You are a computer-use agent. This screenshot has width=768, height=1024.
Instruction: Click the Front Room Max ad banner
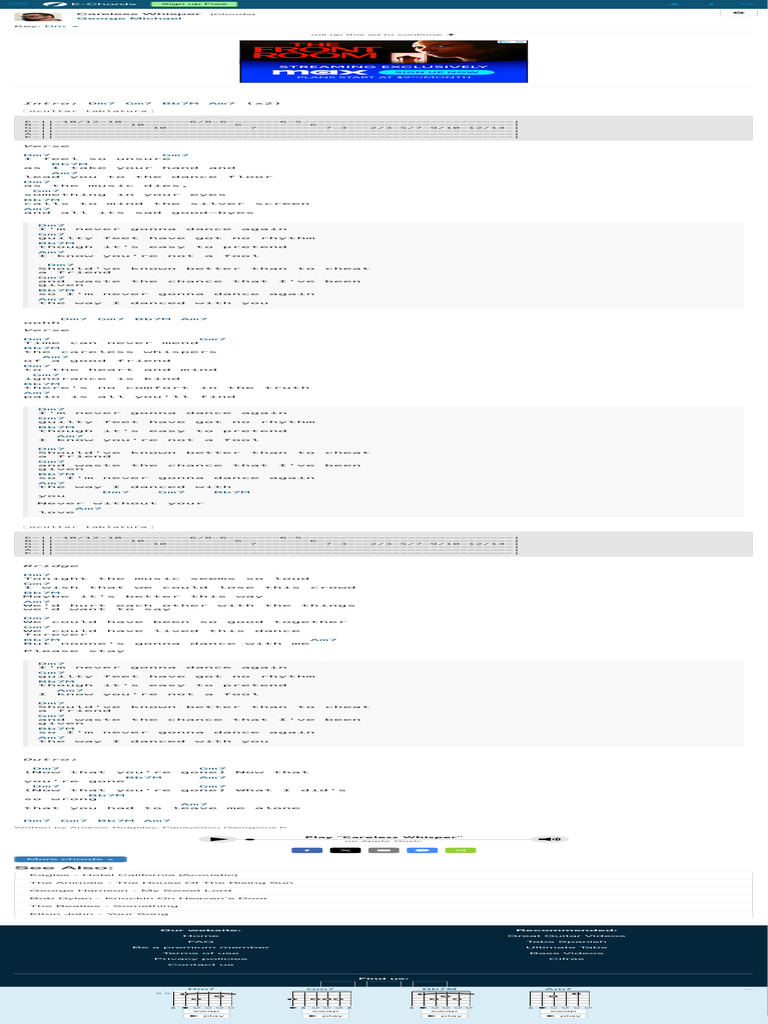coord(383,61)
